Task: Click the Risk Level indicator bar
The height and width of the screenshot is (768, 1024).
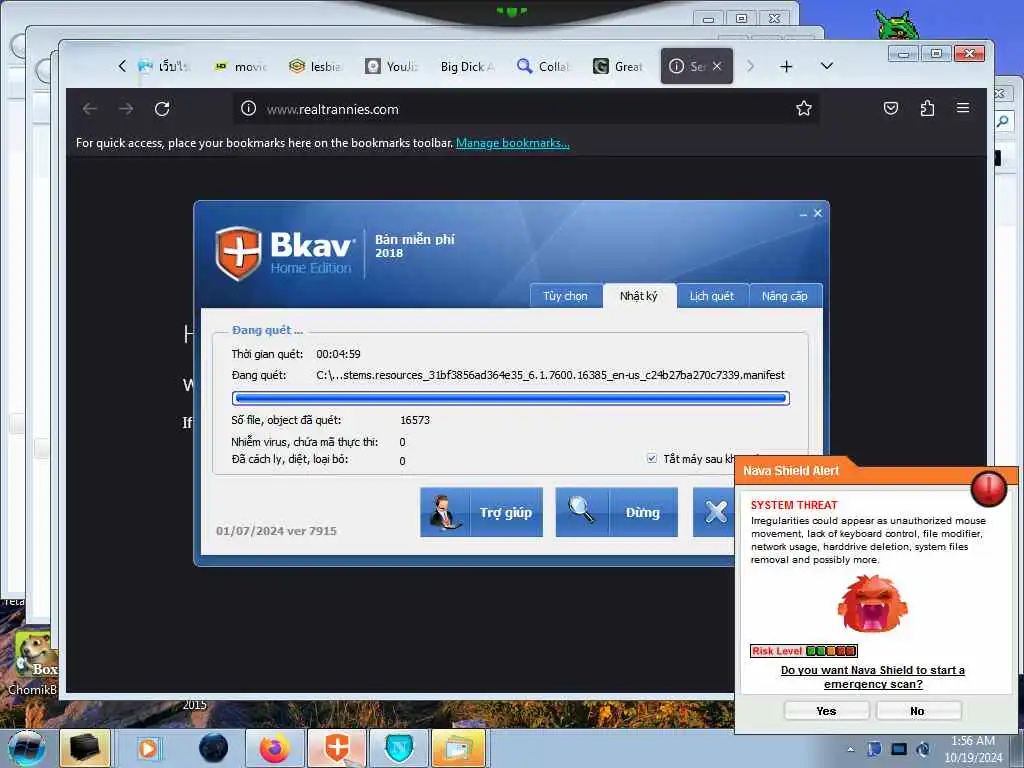Action: tap(804, 650)
